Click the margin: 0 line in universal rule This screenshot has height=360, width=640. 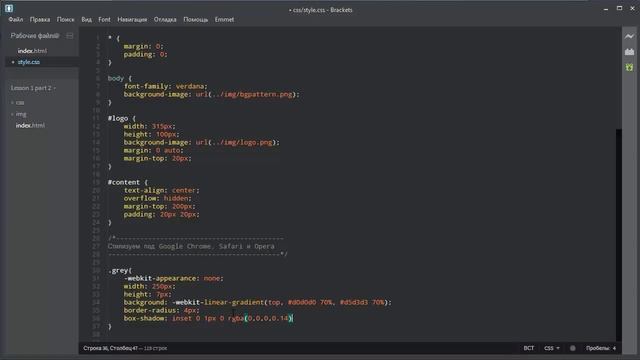(x=144, y=47)
